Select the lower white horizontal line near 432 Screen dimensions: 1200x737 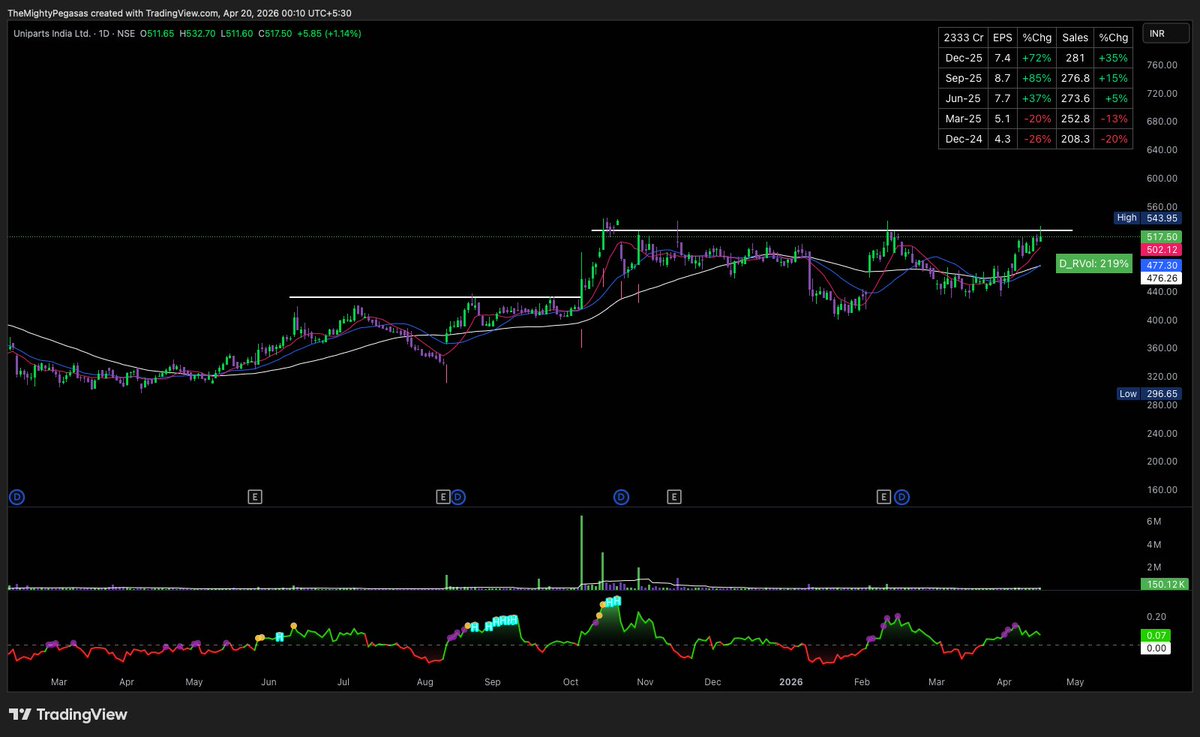pos(434,297)
